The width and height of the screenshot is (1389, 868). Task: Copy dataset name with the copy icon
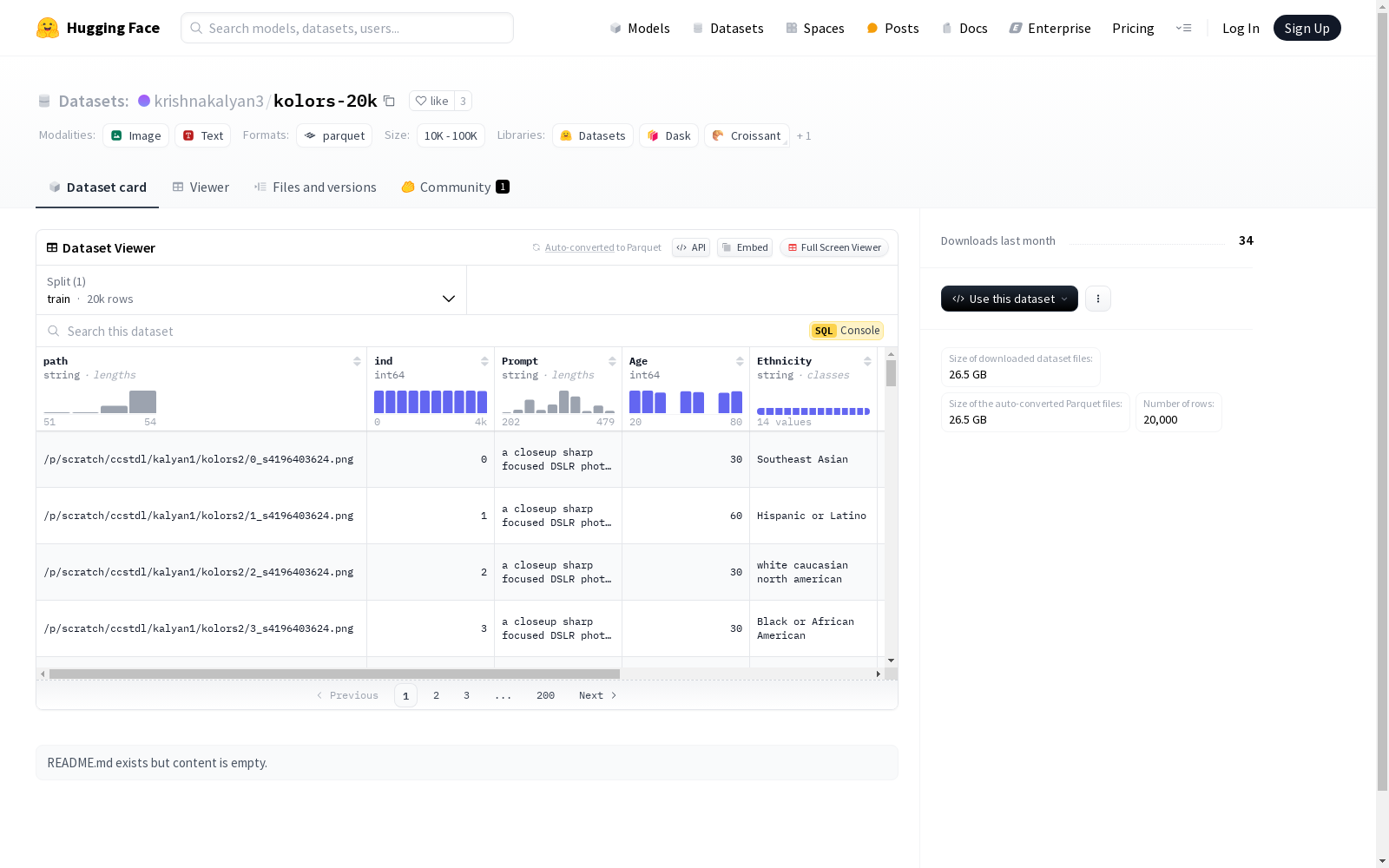click(389, 101)
